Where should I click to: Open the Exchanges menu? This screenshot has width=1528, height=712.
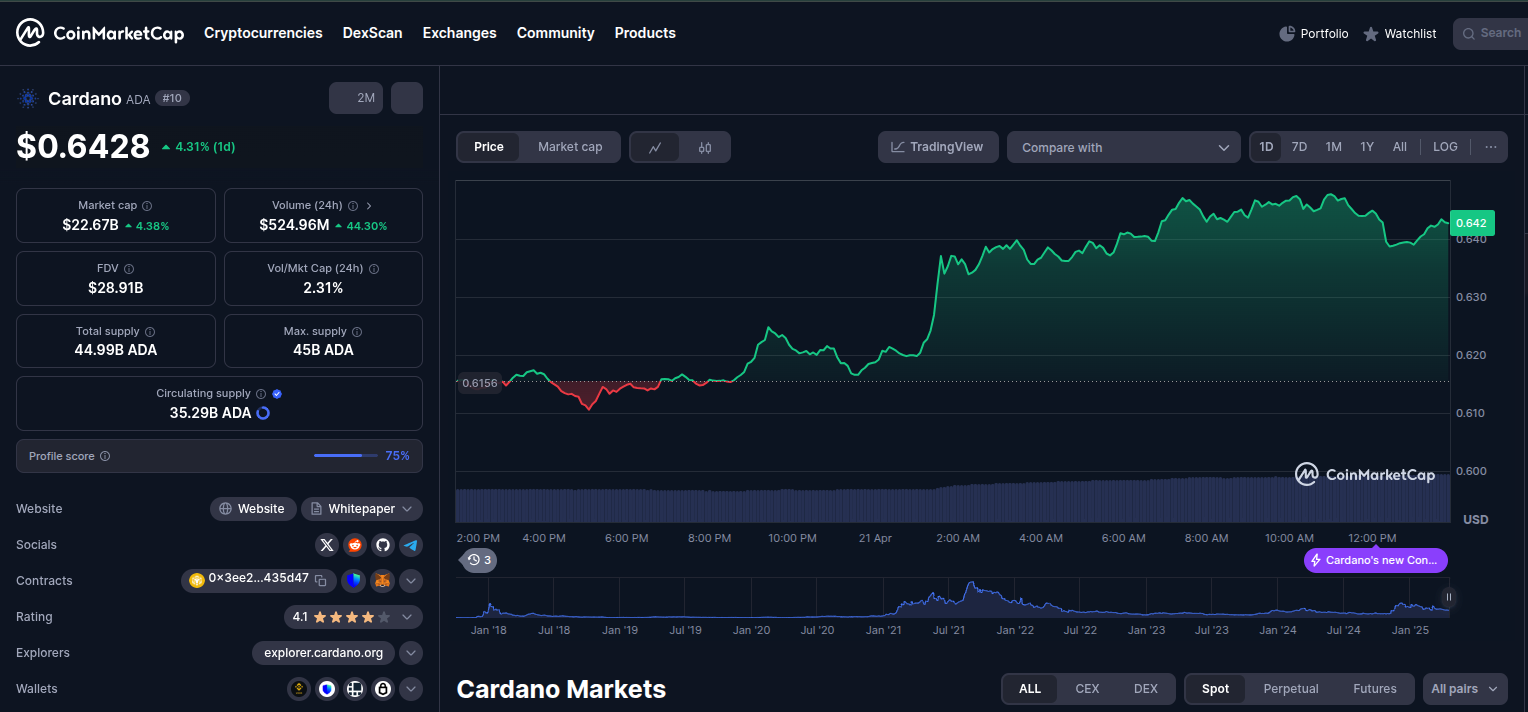459,33
